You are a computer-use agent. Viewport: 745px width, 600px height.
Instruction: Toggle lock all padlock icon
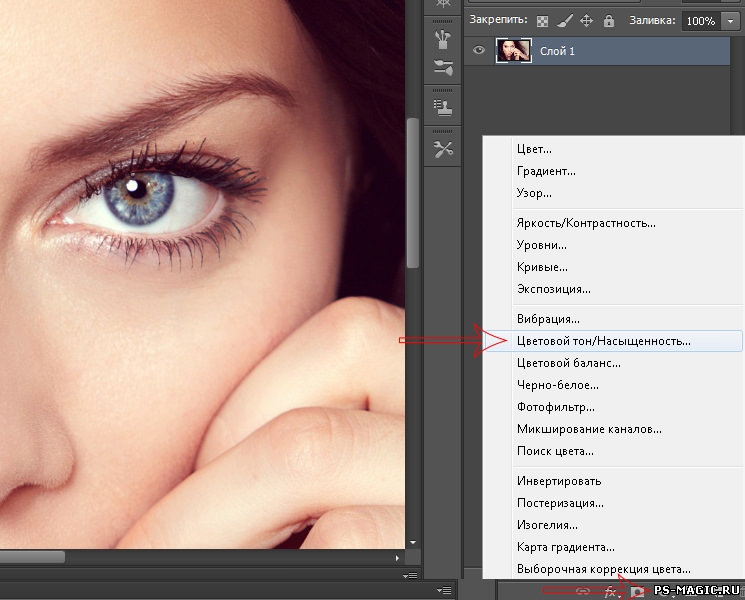click(608, 20)
